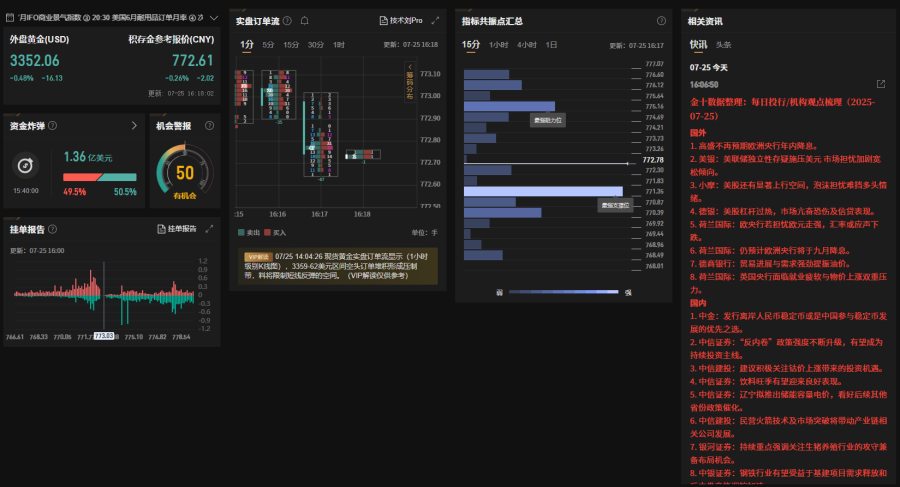Click the 积存金 reference price 772.61
The image size is (900, 487).
coord(193,60)
